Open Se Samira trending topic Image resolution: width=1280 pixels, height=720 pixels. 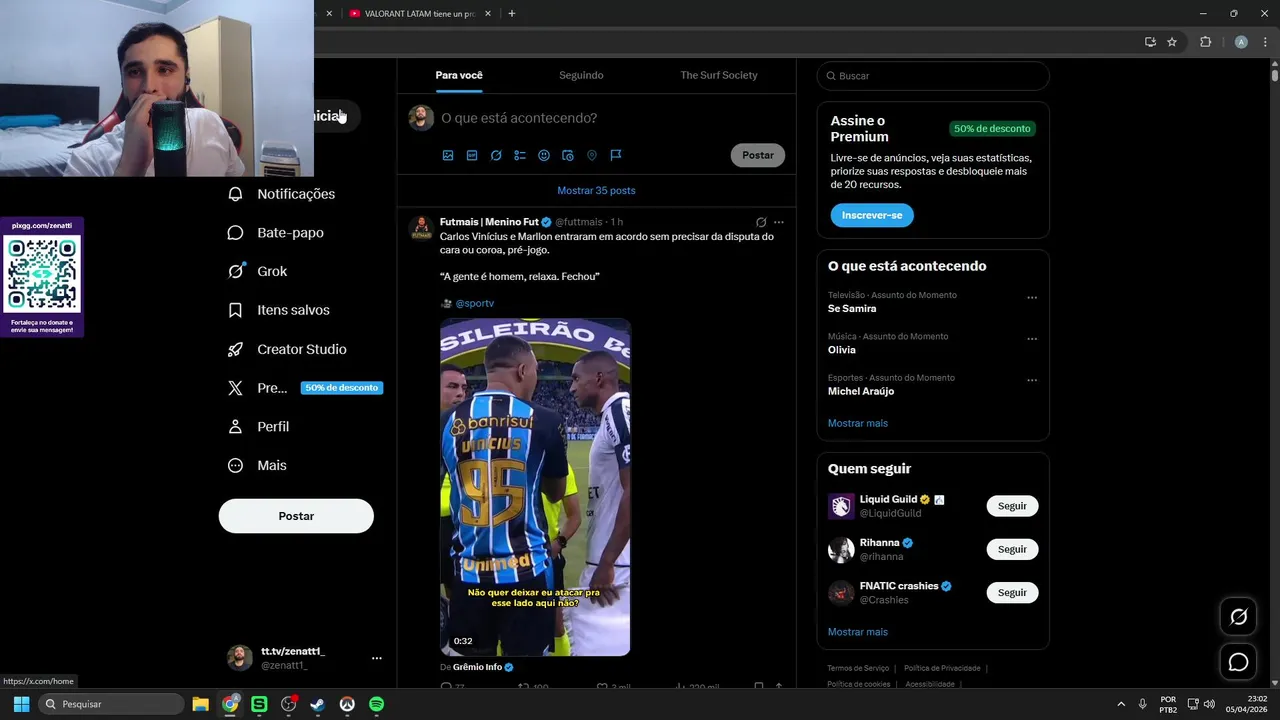852,309
